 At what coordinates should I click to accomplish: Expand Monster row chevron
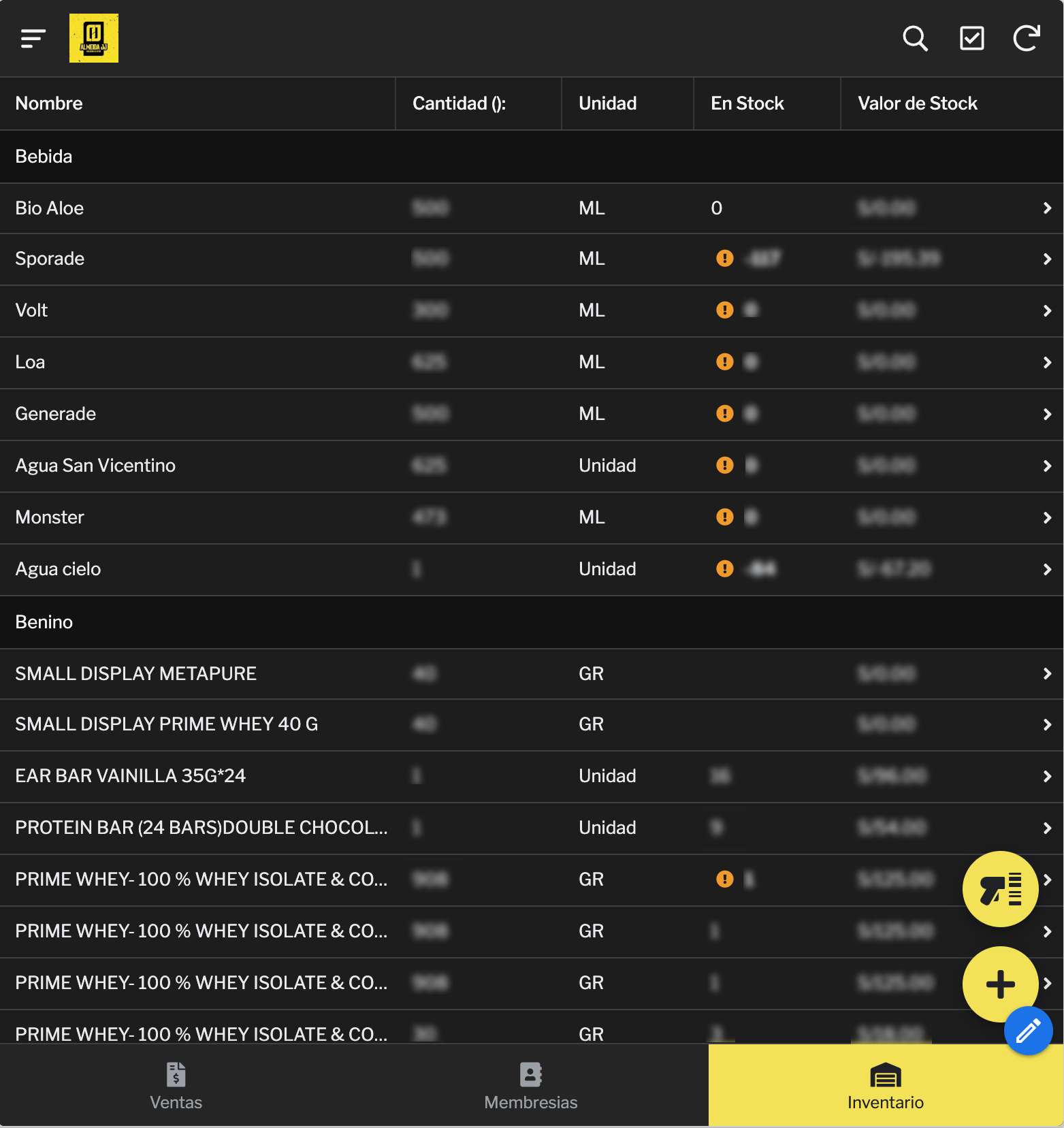pos(1047,517)
